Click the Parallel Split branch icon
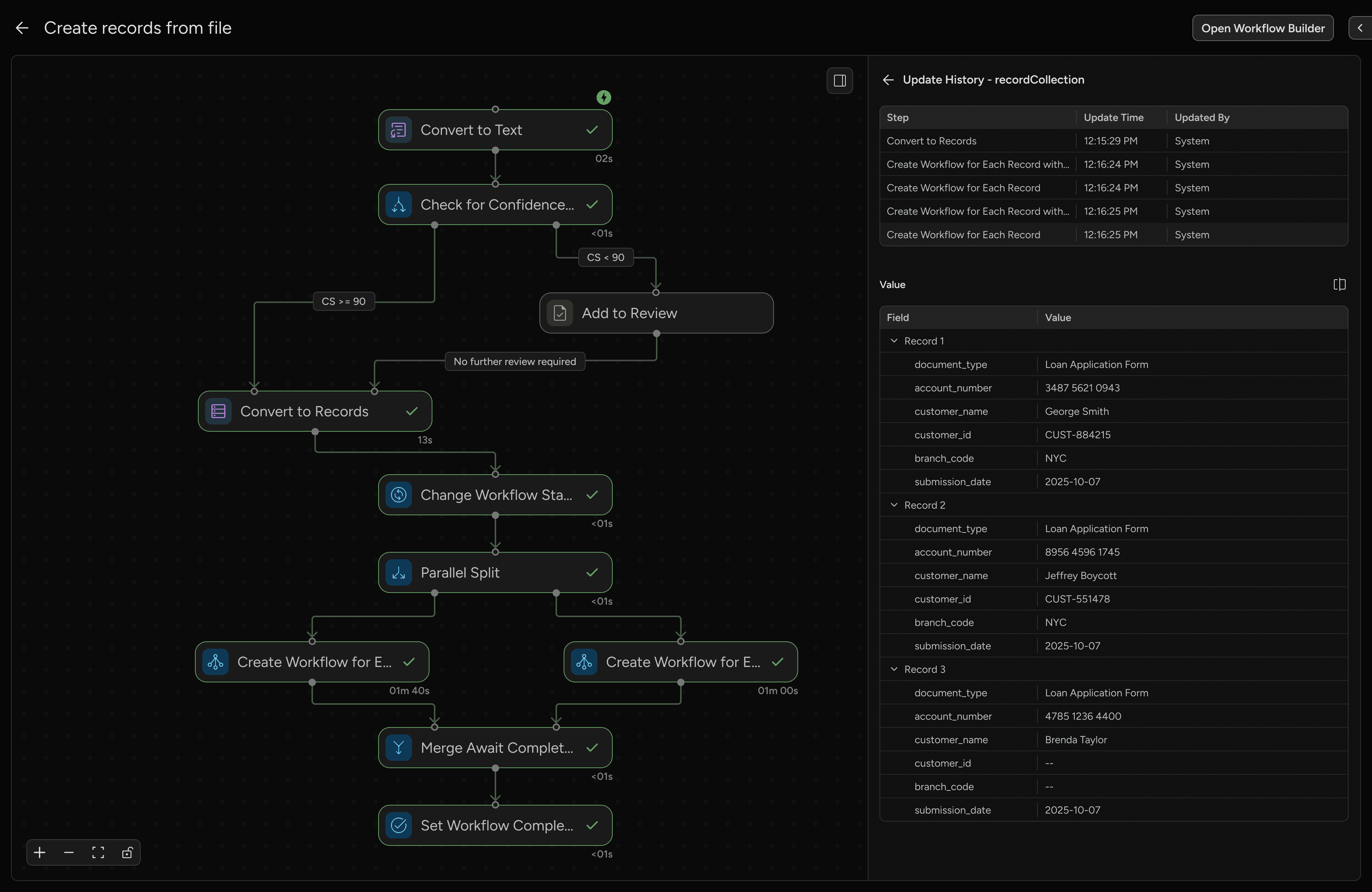 [x=399, y=572]
